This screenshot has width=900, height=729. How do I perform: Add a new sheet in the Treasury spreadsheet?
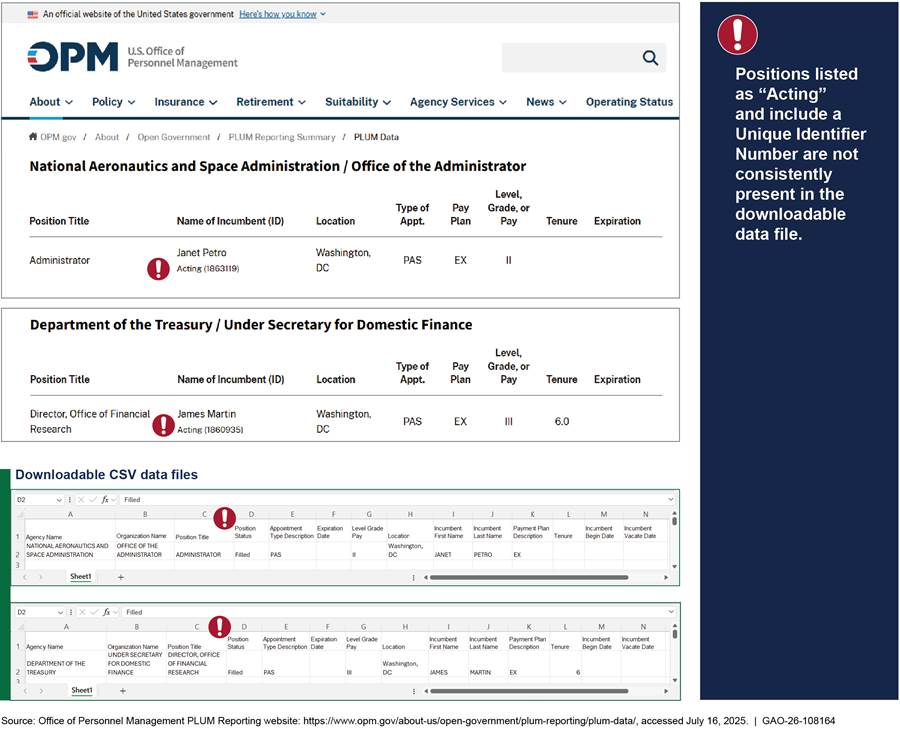point(122,689)
